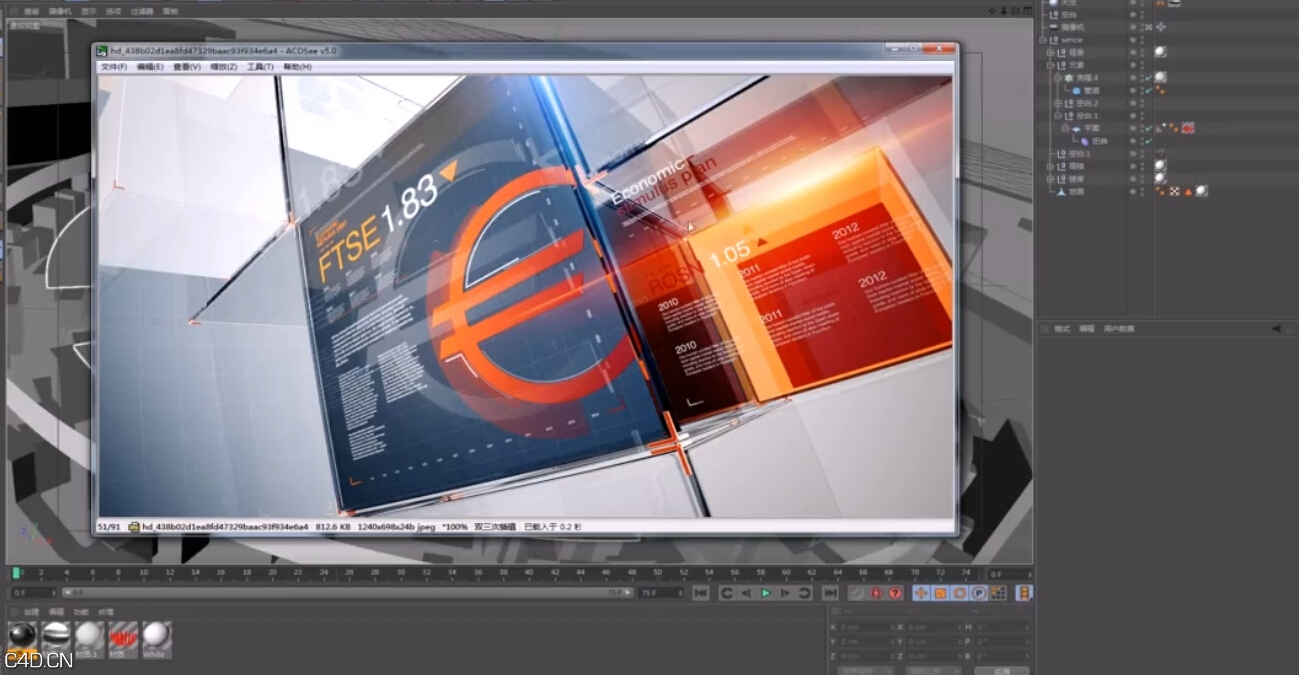Disable the green enable checkmark on 平面
The height and width of the screenshot is (675, 1299).
tap(1150, 128)
